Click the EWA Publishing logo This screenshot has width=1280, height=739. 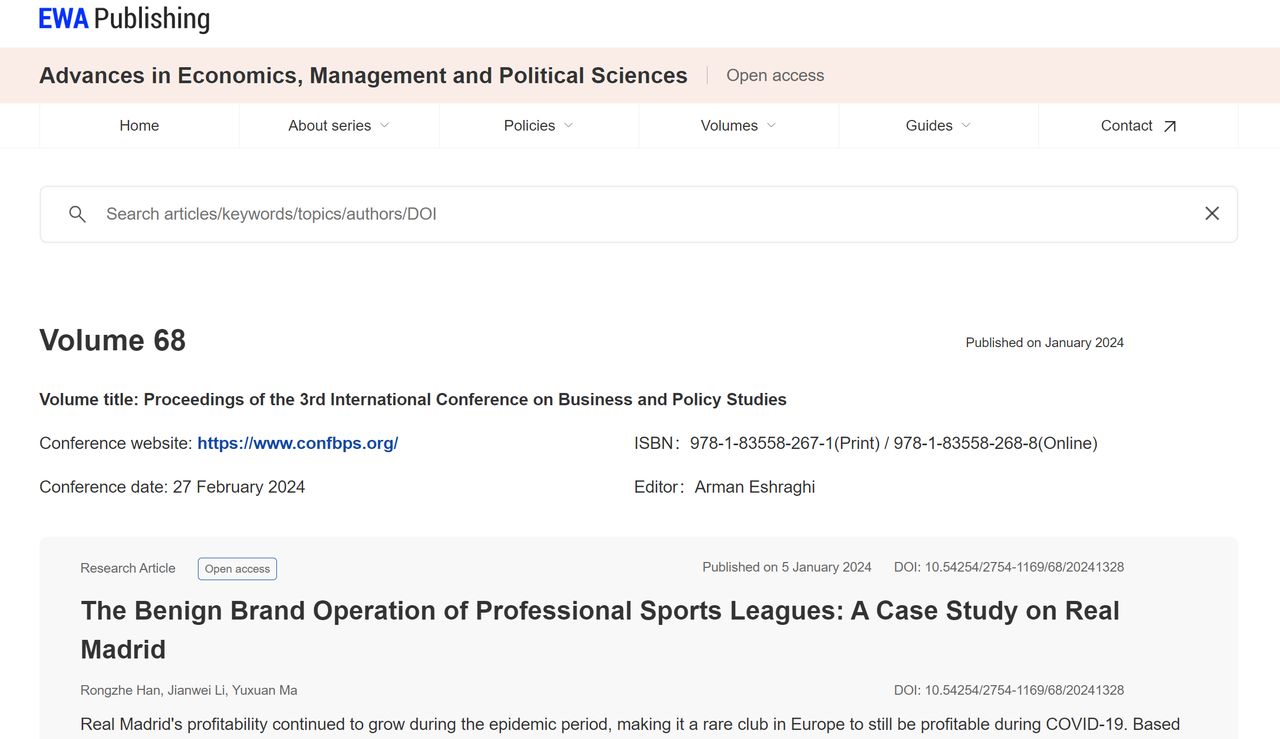pos(124,19)
